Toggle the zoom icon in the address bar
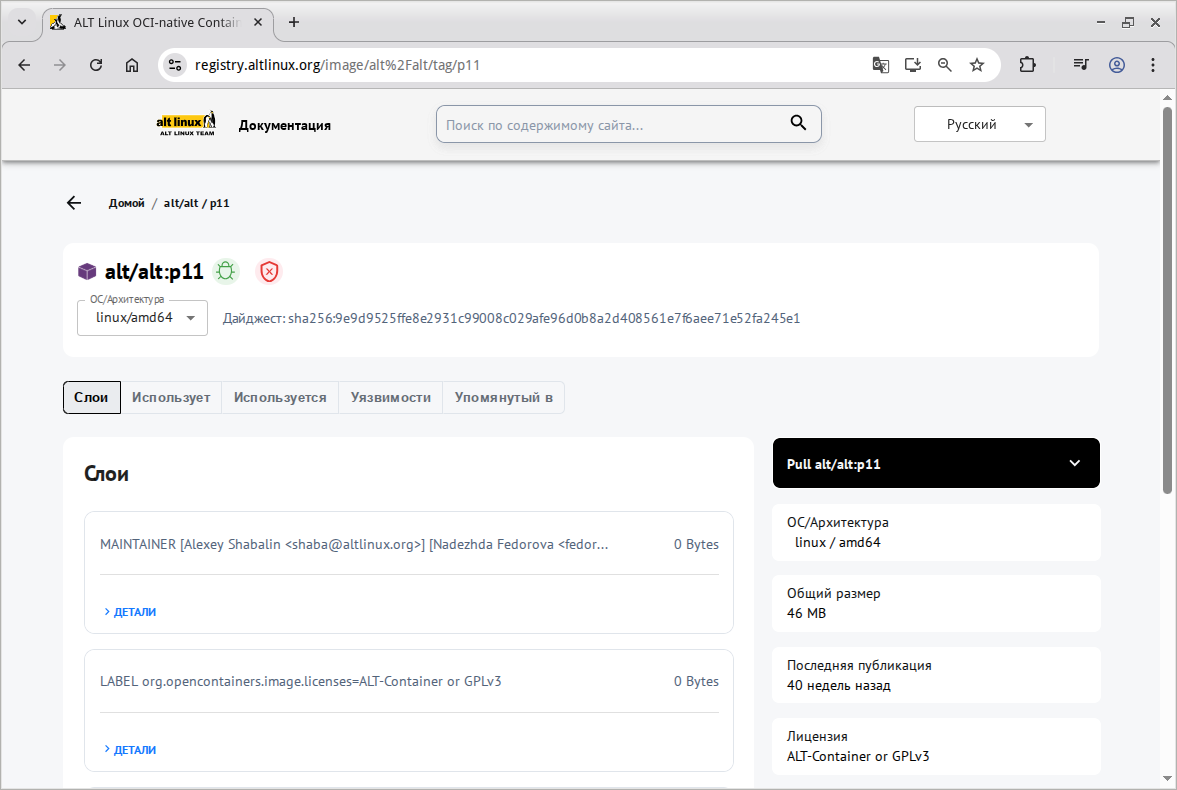The height and width of the screenshot is (790, 1177). (944, 64)
